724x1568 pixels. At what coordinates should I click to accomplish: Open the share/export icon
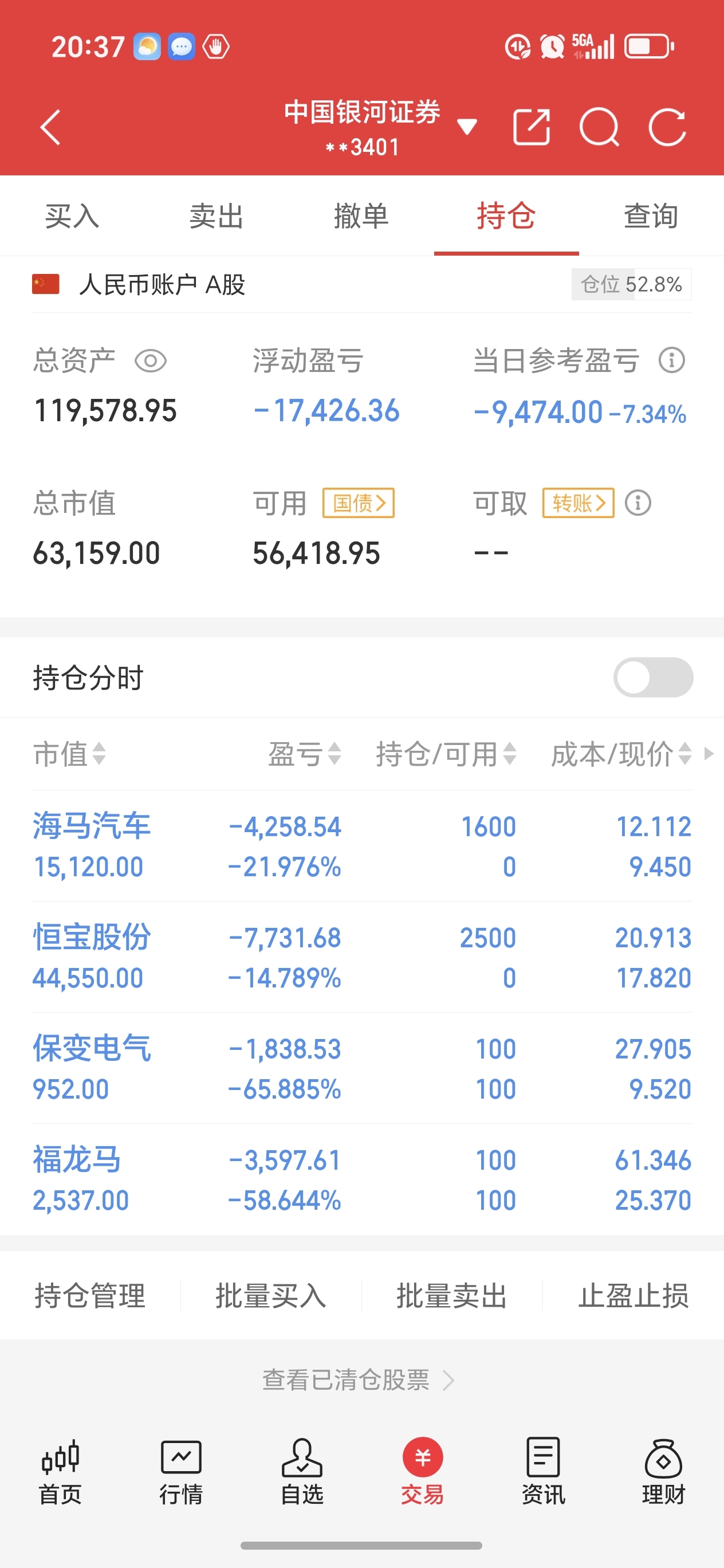pos(531,127)
